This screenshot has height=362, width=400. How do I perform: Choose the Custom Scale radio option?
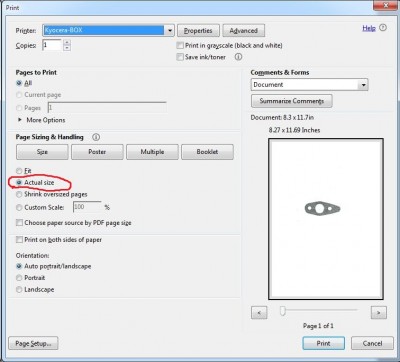(x=19, y=207)
